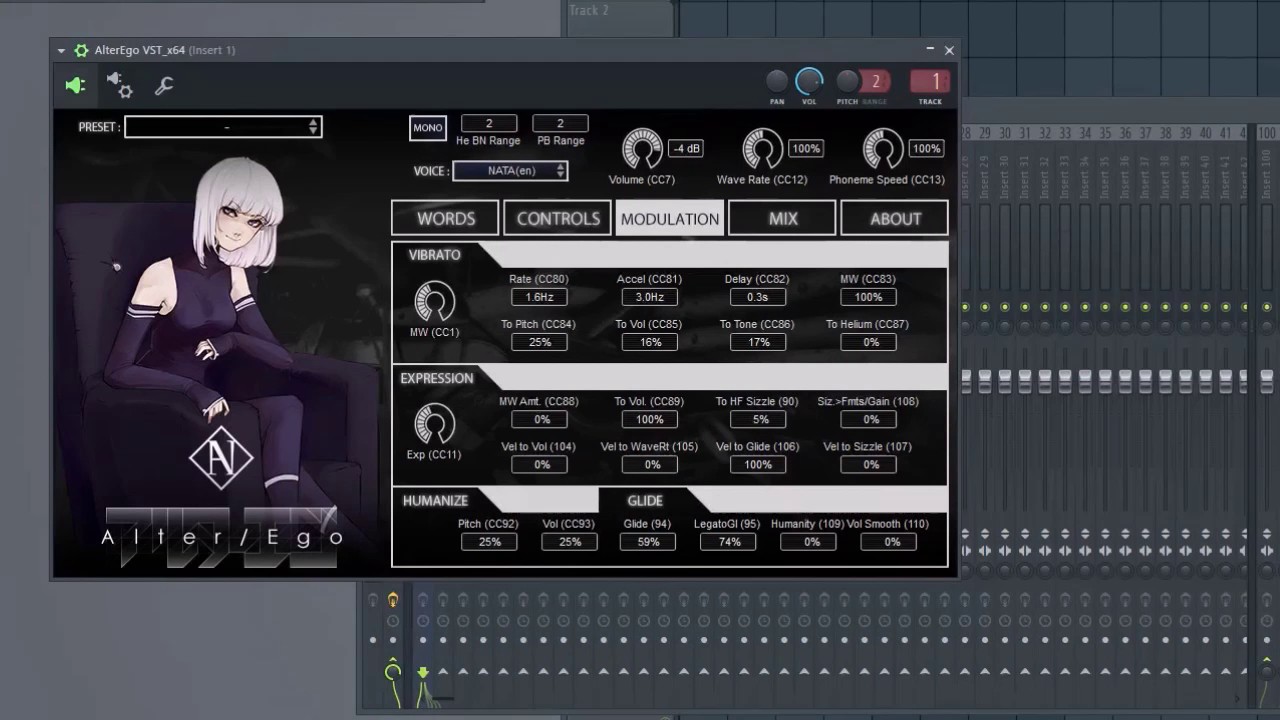Mute Insert 35 via its green LED
Screen dimensions: 1280x720
pos(1105,307)
